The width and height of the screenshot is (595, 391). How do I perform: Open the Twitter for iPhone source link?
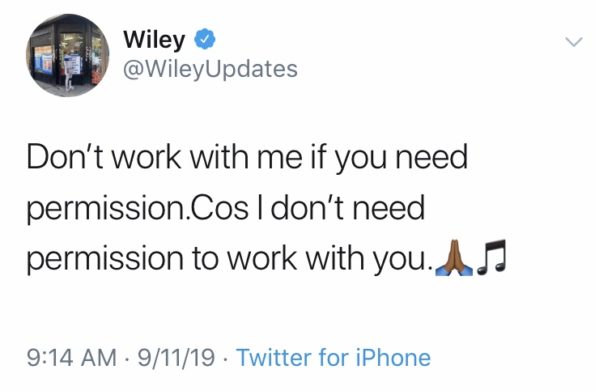click(334, 358)
